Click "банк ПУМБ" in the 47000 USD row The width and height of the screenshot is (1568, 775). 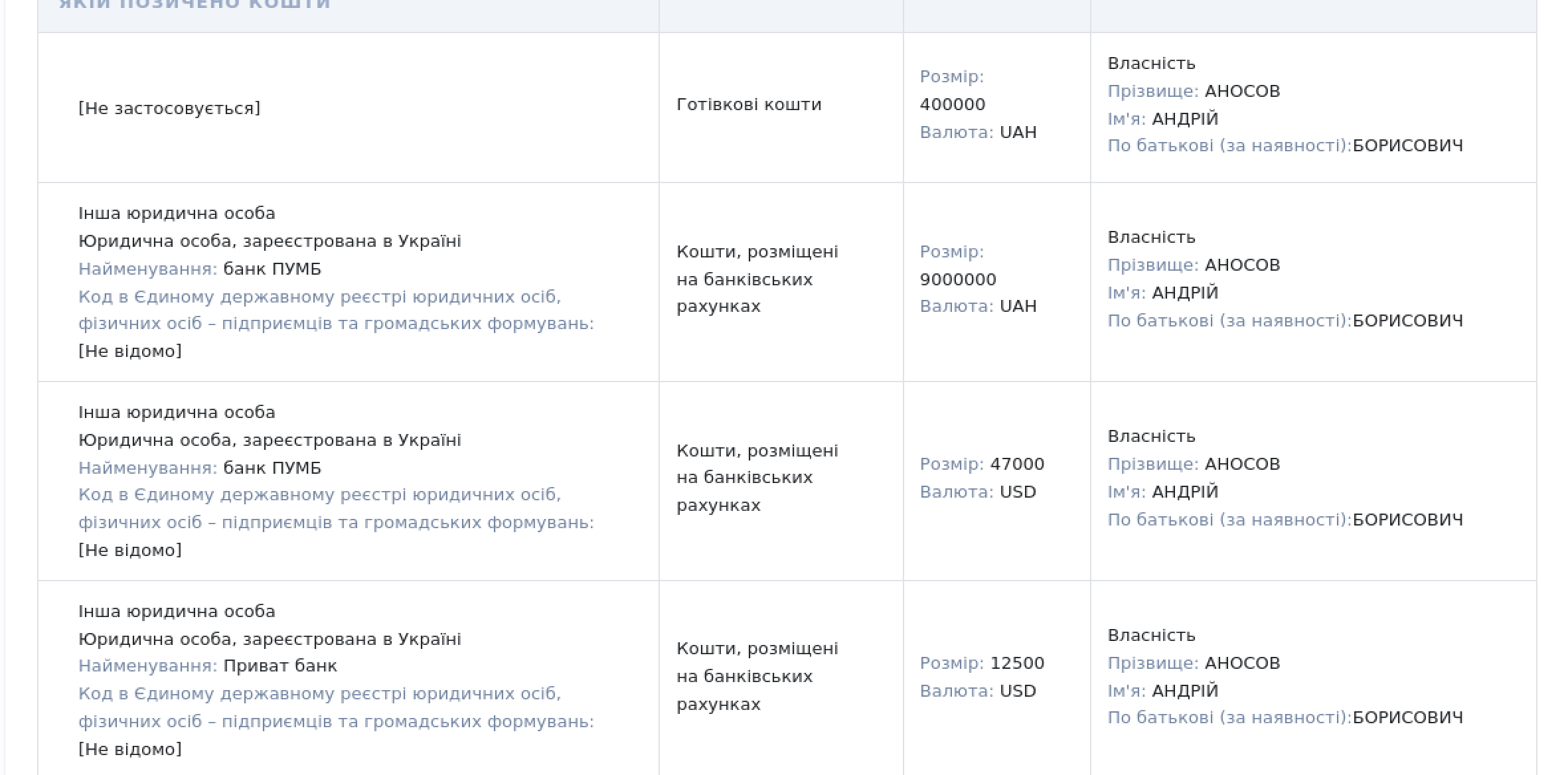272,468
